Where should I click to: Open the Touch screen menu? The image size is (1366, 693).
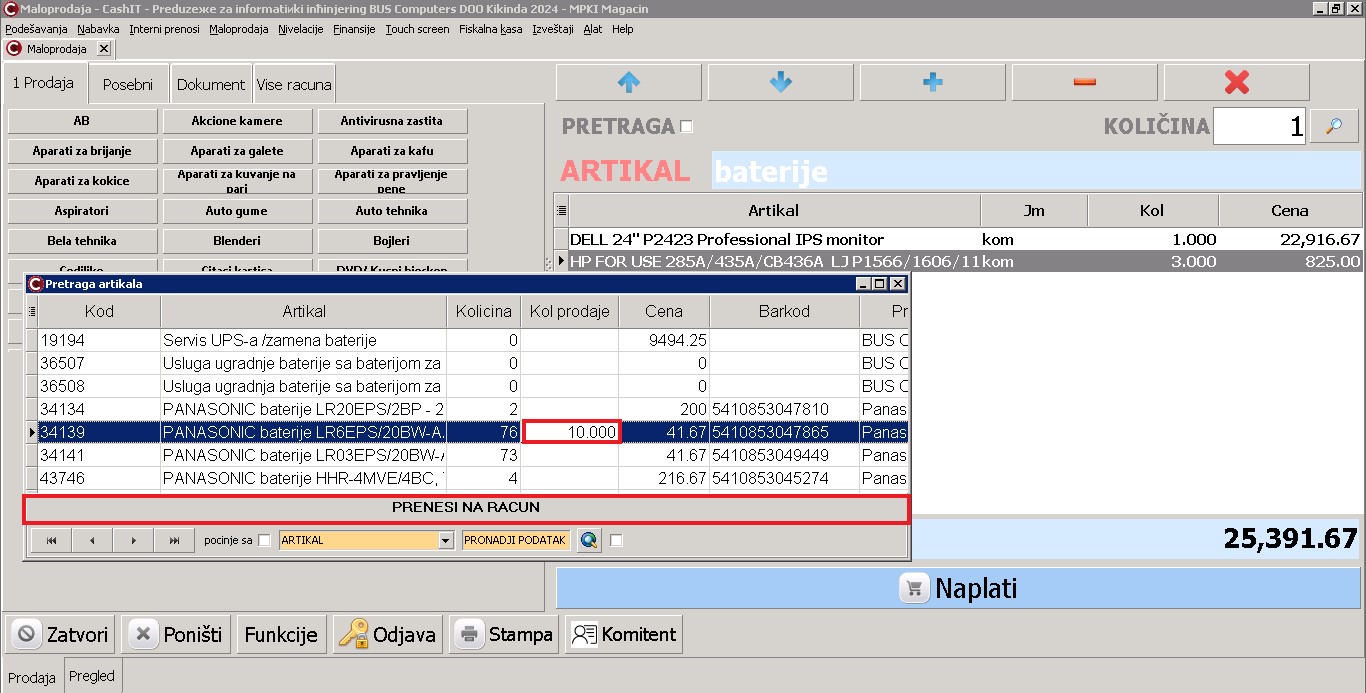(417, 29)
